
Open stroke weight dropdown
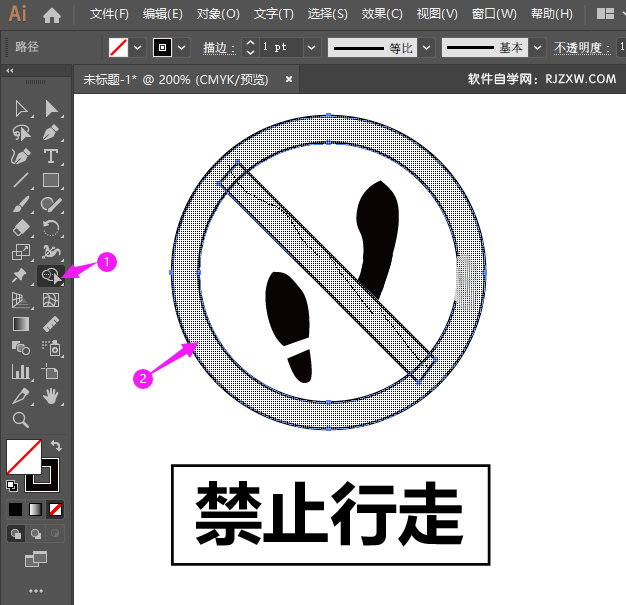311,48
